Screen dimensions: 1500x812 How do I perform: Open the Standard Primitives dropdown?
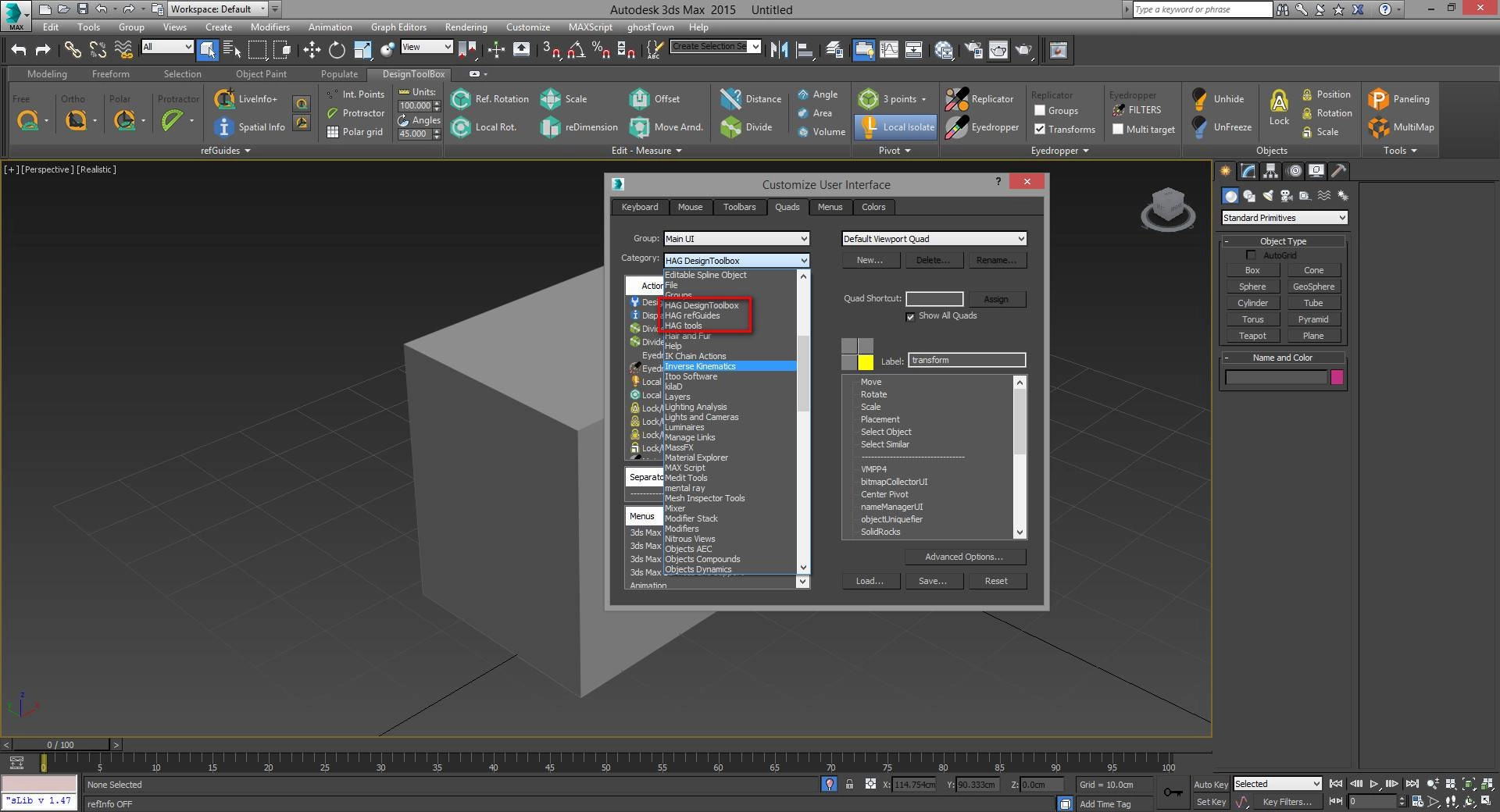(x=1284, y=218)
